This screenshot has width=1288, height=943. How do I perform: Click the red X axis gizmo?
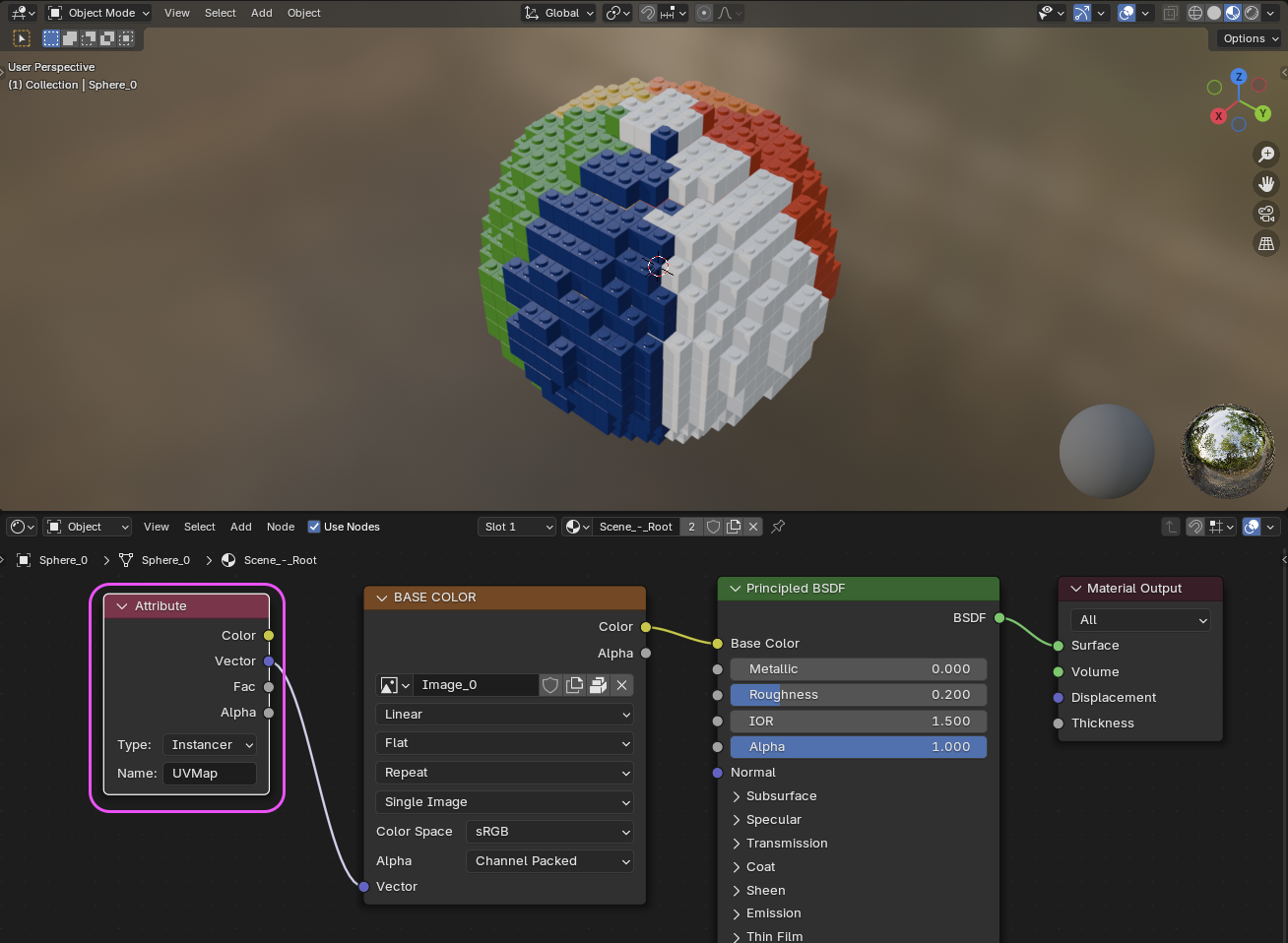tap(1219, 116)
